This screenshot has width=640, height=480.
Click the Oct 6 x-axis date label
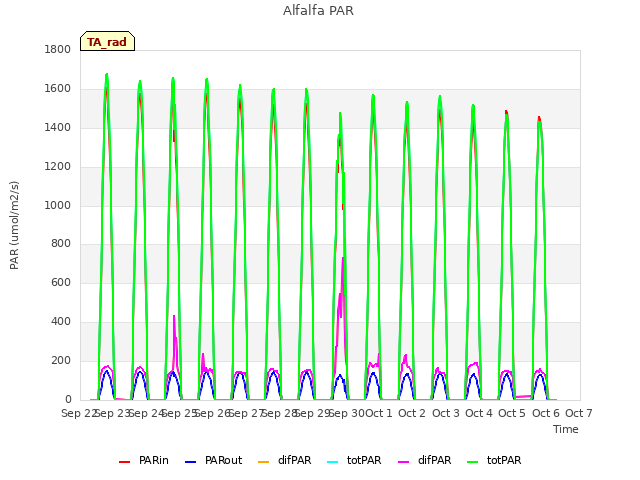pos(546,413)
